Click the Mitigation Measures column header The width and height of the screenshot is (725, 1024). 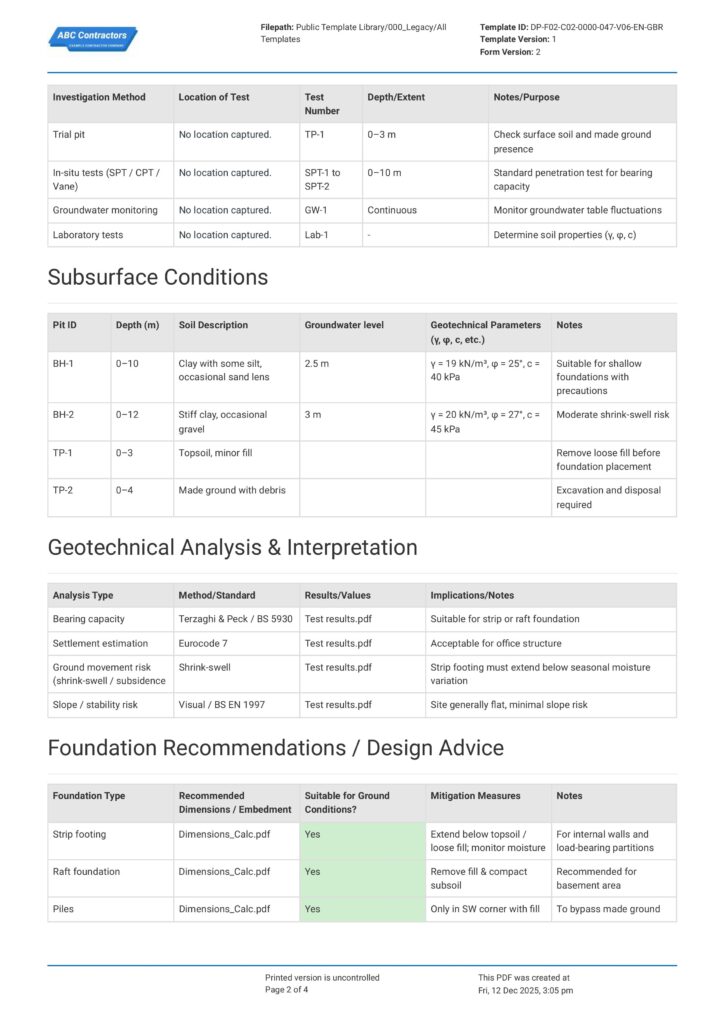point(475,796)
